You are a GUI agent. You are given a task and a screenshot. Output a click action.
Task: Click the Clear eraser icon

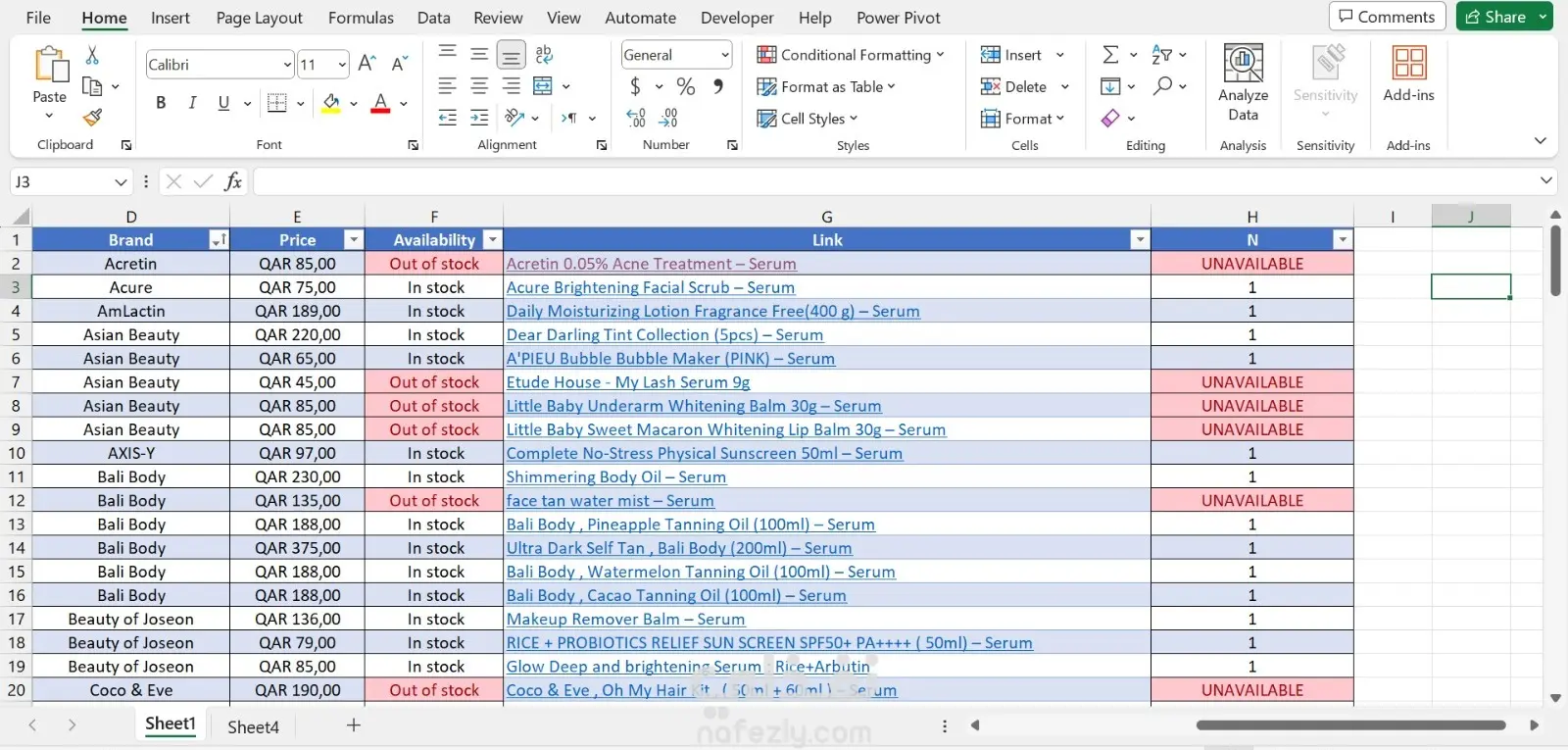click(1110, 118)
